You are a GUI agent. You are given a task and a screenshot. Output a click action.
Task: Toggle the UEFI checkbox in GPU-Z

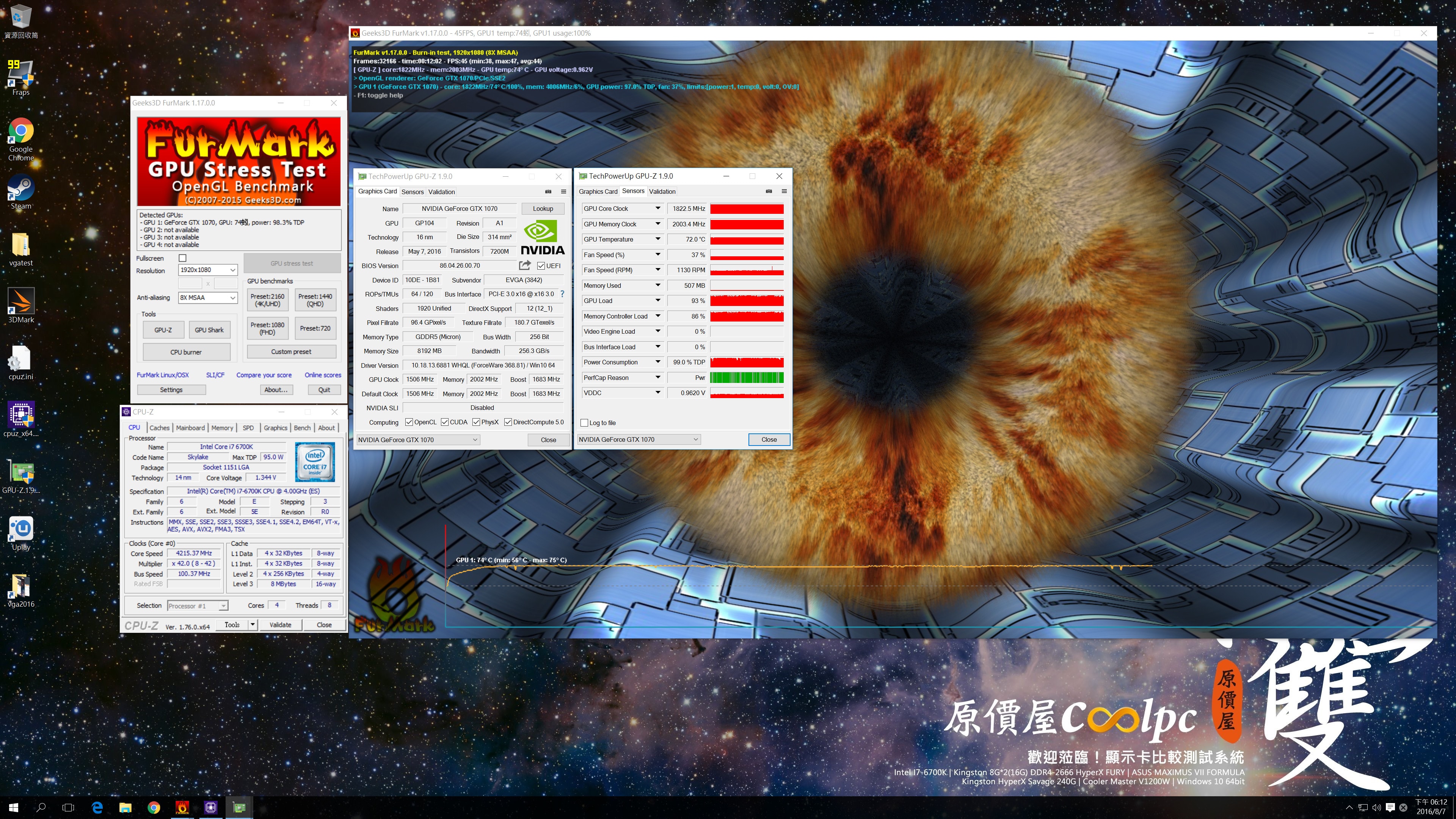541,266
